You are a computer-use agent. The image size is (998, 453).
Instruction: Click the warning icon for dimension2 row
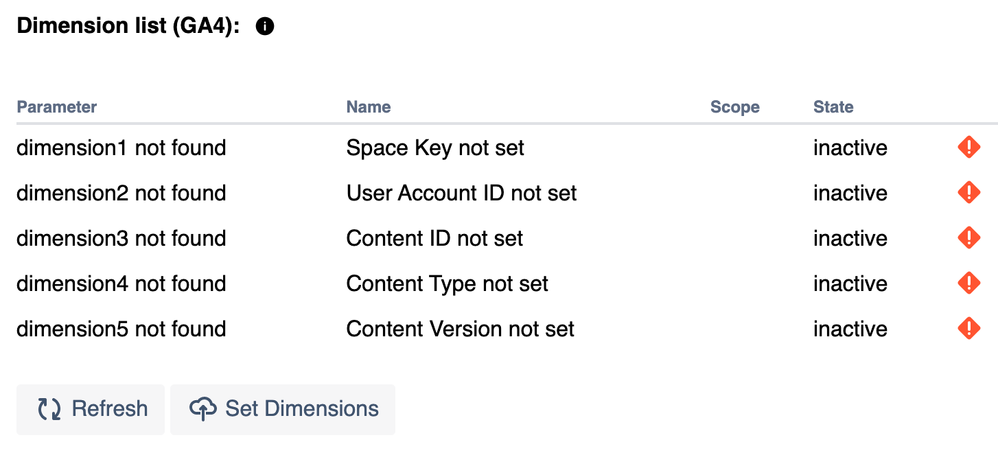[968, 193]
